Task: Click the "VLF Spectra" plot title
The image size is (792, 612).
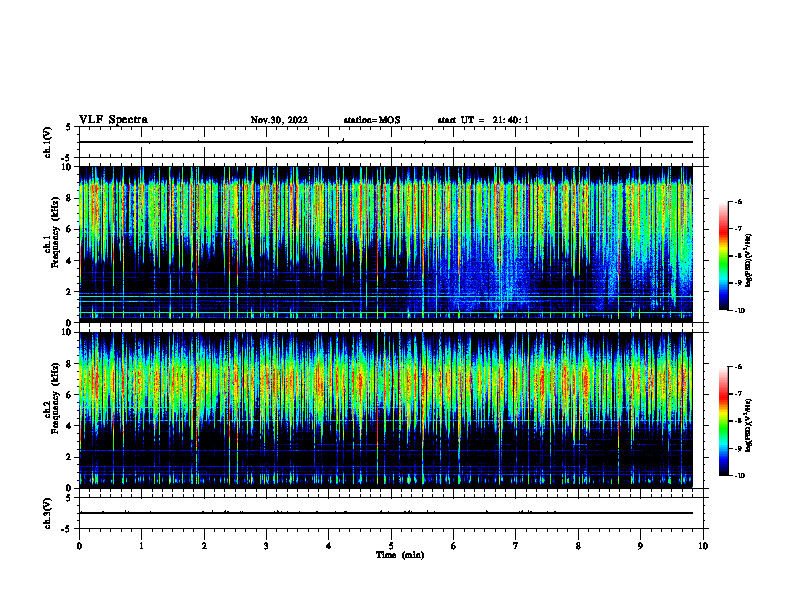Action: point(113,120)
